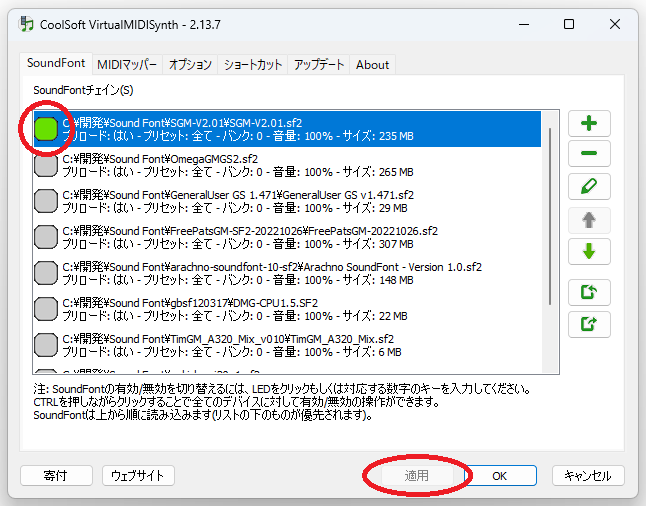Viewport: 646px width, 506px height.
Task: Enable the LED for GeneralUser GS v1.471.sf2
Action: (x=46, y=201)
